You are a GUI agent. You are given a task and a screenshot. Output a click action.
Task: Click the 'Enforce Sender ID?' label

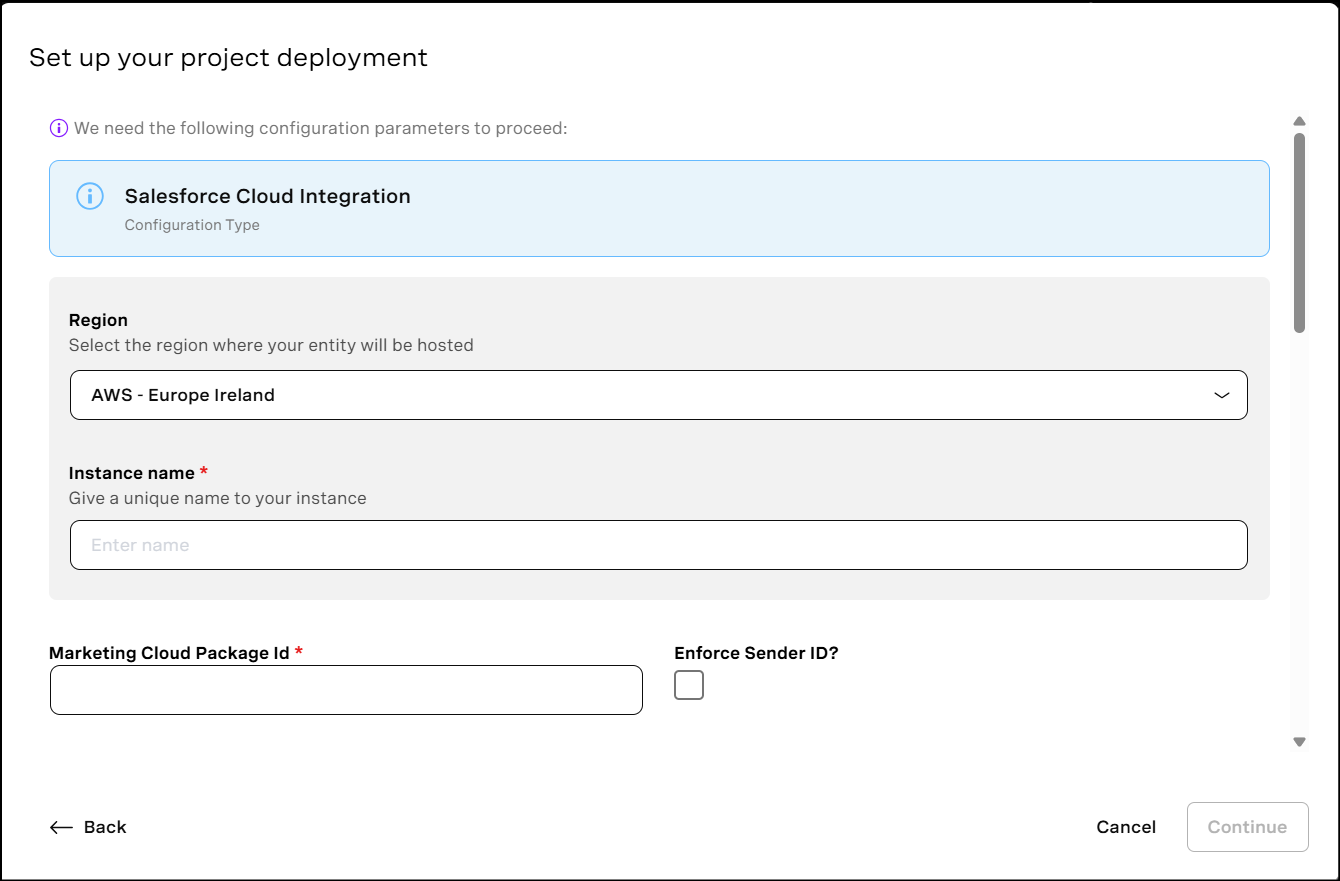(x=756, y=653)
